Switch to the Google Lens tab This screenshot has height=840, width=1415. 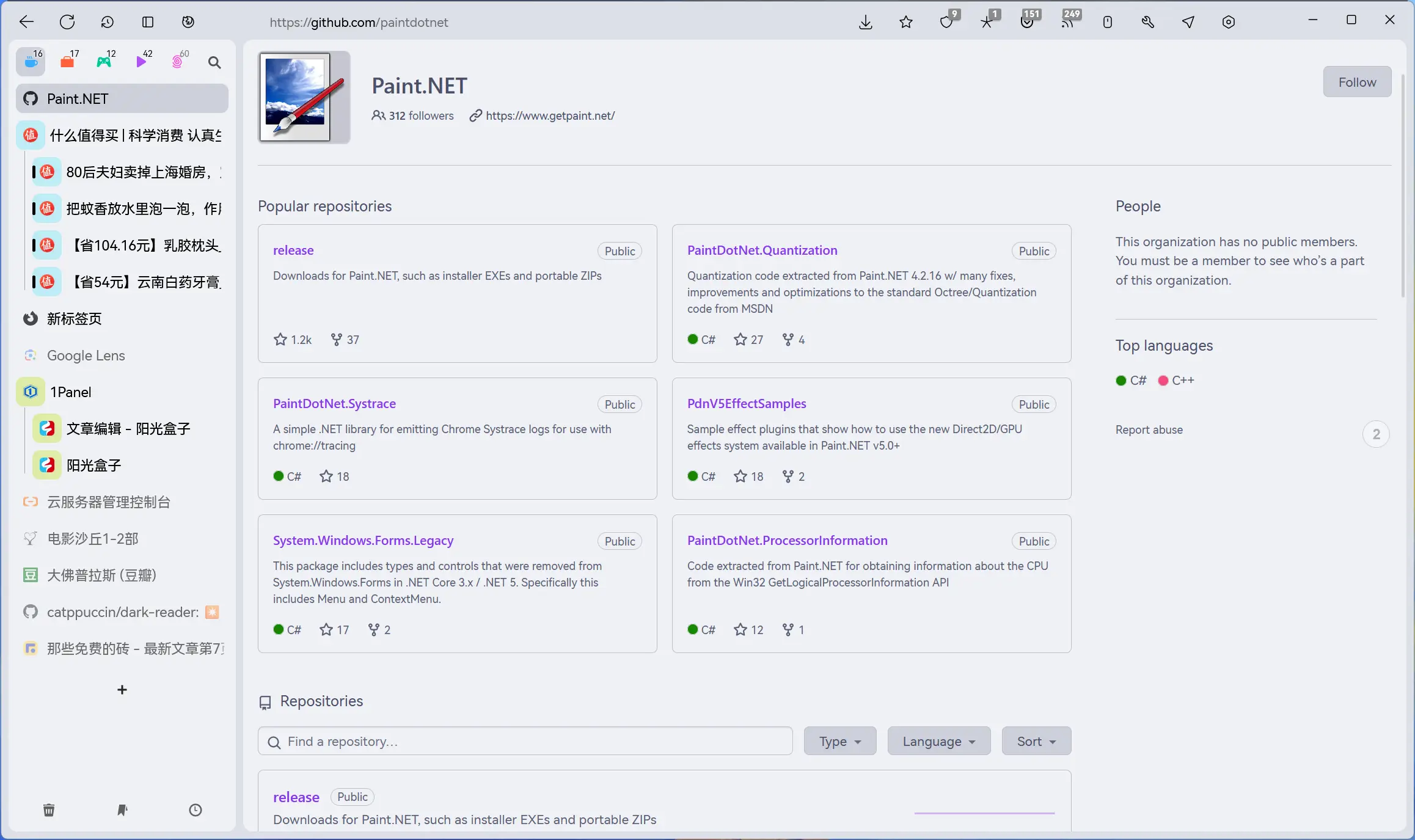point(122,355)
